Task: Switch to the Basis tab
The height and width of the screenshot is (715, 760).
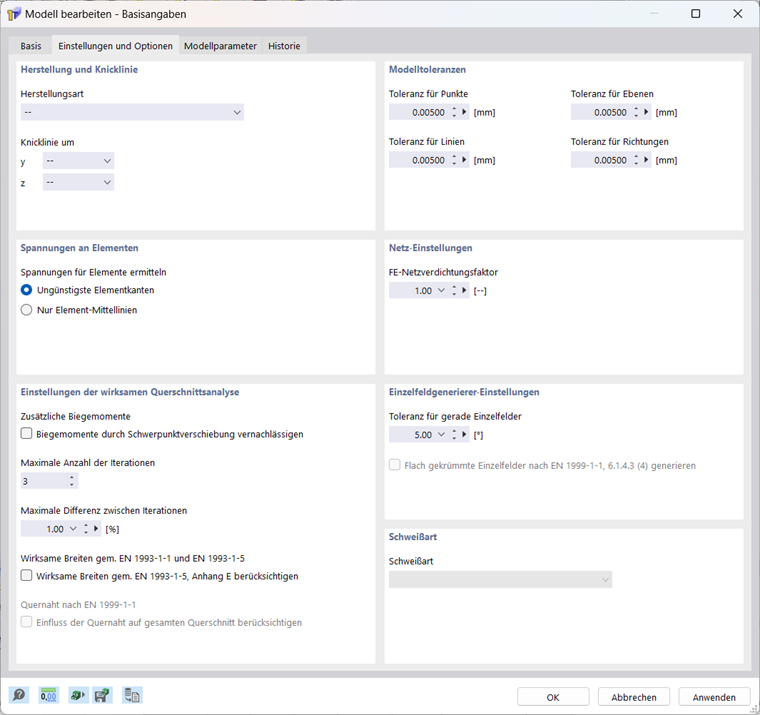Action: click(x=31, y=46)
